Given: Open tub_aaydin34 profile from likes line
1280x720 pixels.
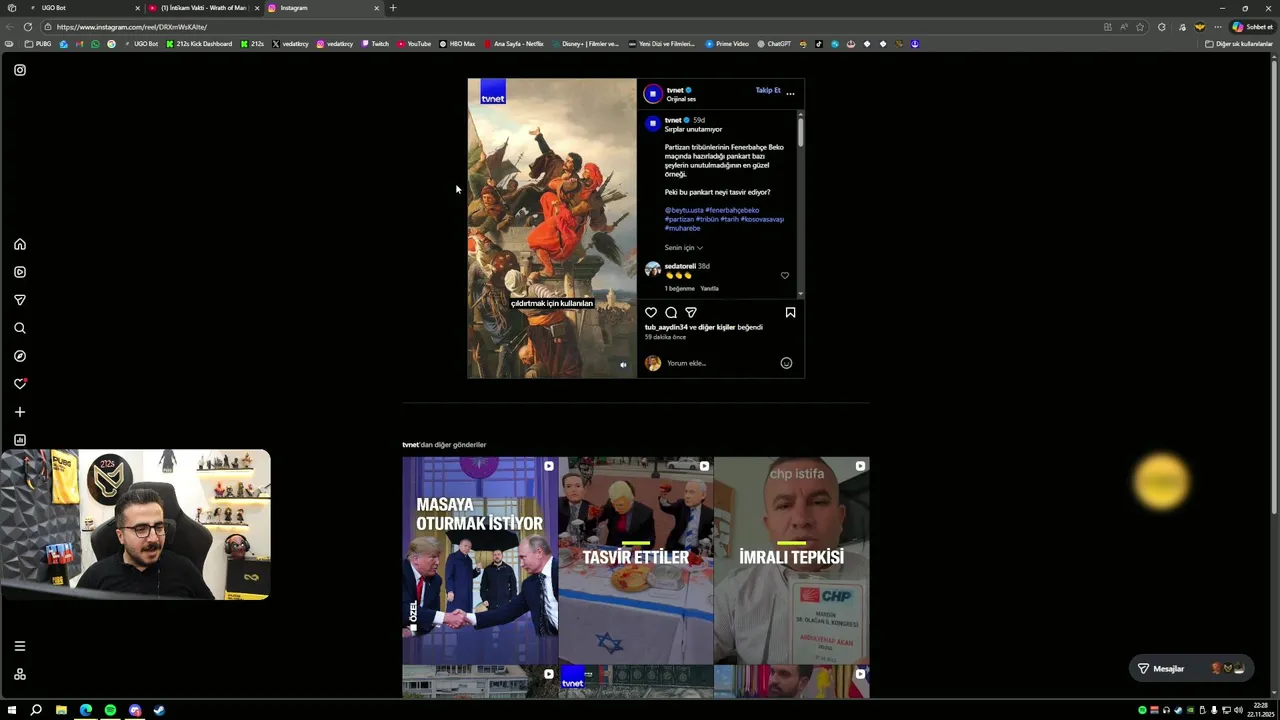Looking at the screenshot, I should point(666,327).
